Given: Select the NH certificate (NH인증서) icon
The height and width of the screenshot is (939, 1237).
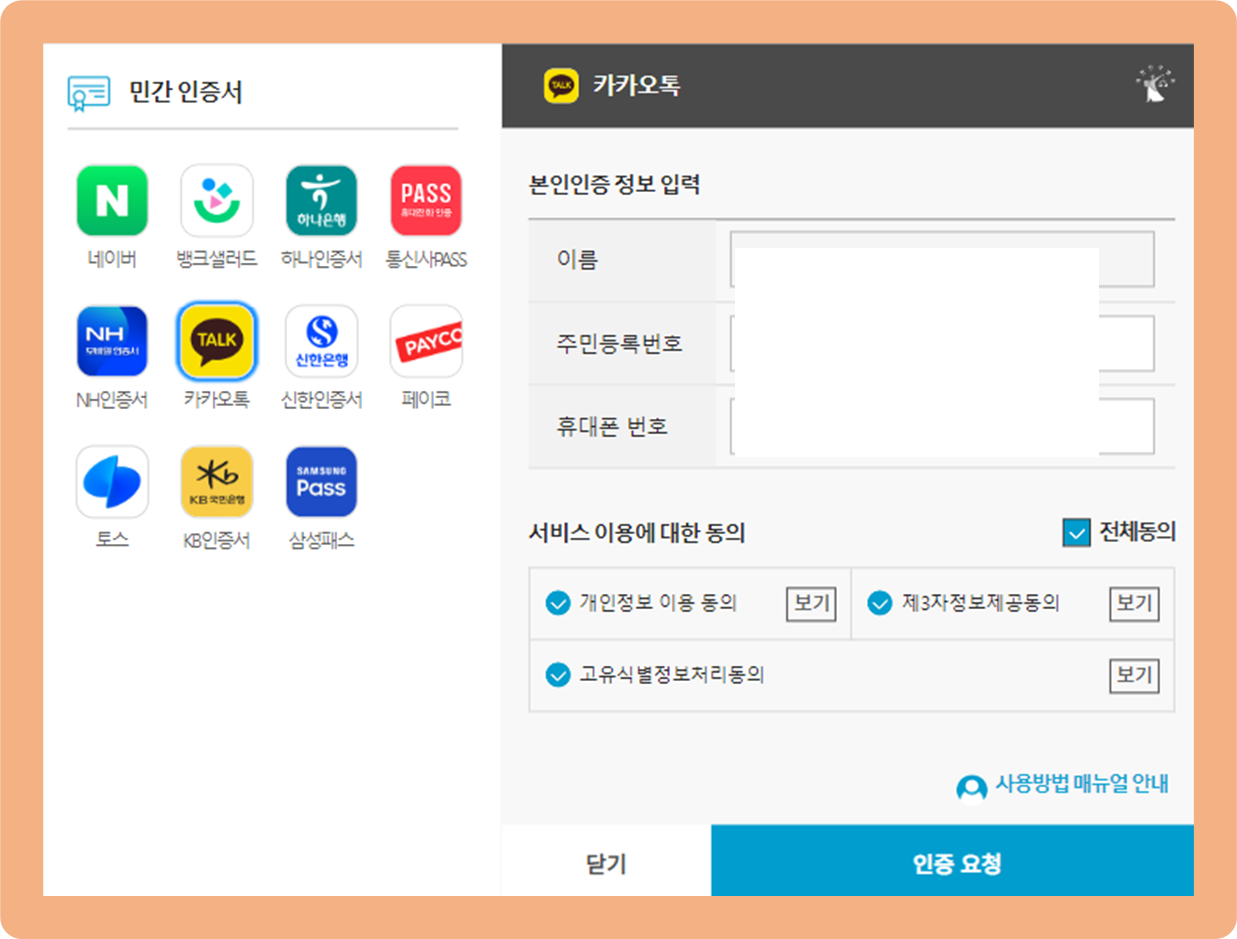Looking at the screenshot, I should pyautogui.click(x=112, y=341).
